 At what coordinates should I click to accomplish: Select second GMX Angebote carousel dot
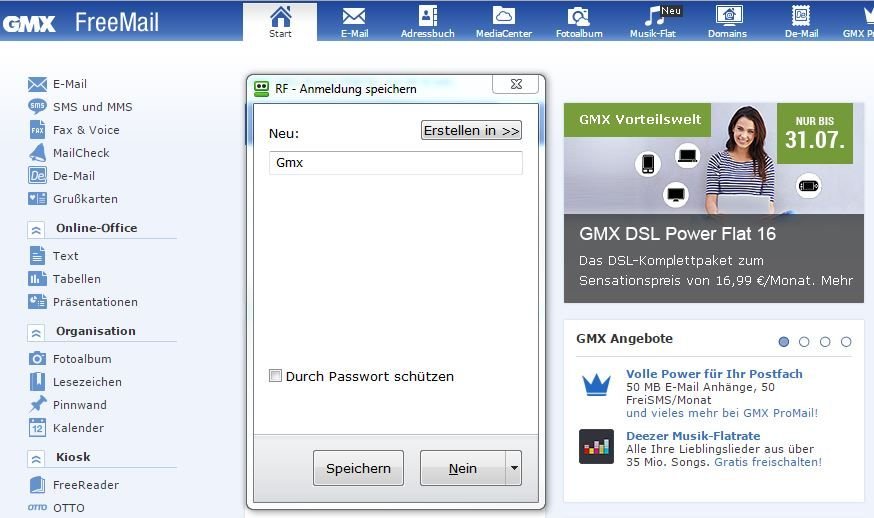[x=804, y=342]
